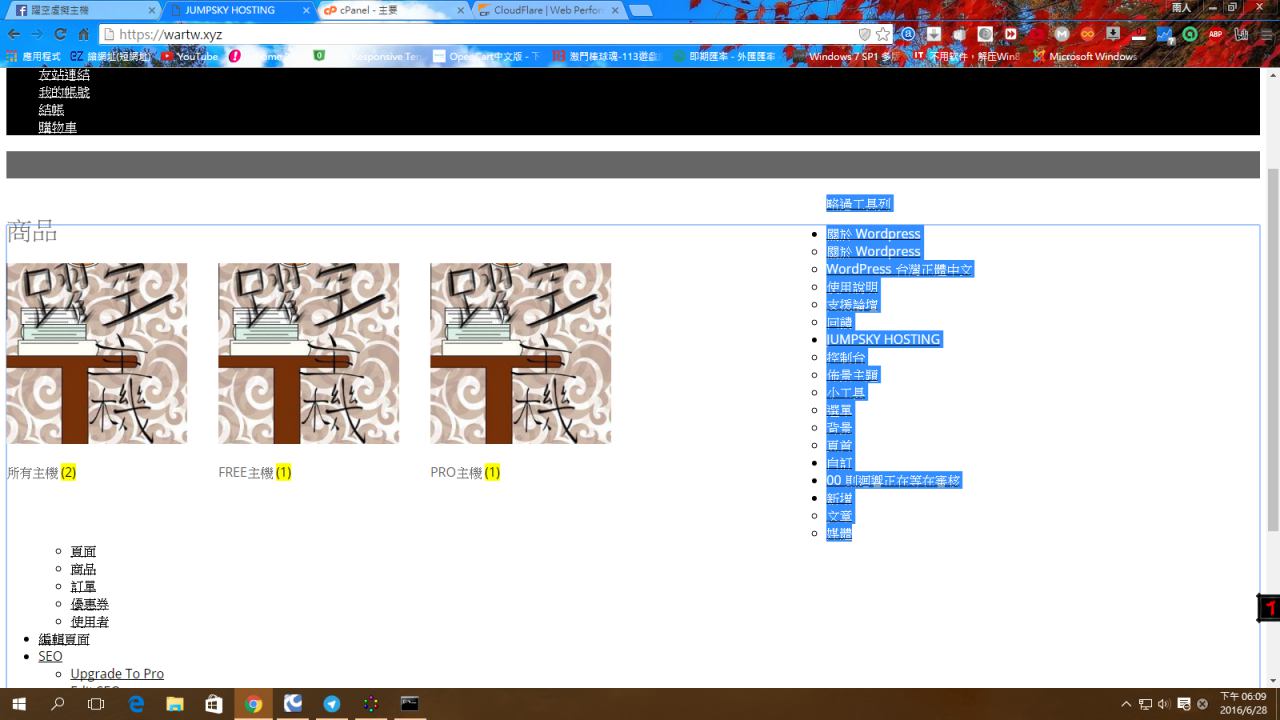Switch to the Facebook 躍空虛擬主機 tab
The height and width of the screenshot is (720, 1280).
(x=82, y=10)
